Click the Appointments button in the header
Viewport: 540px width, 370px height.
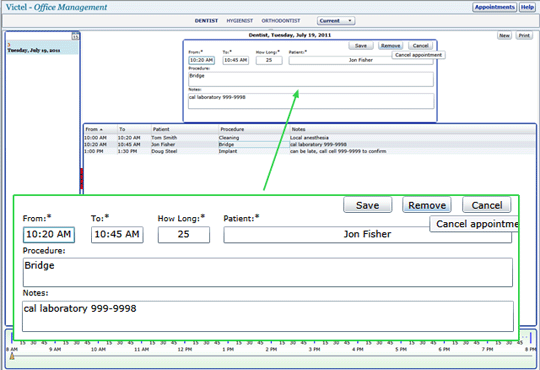[494, 7]
